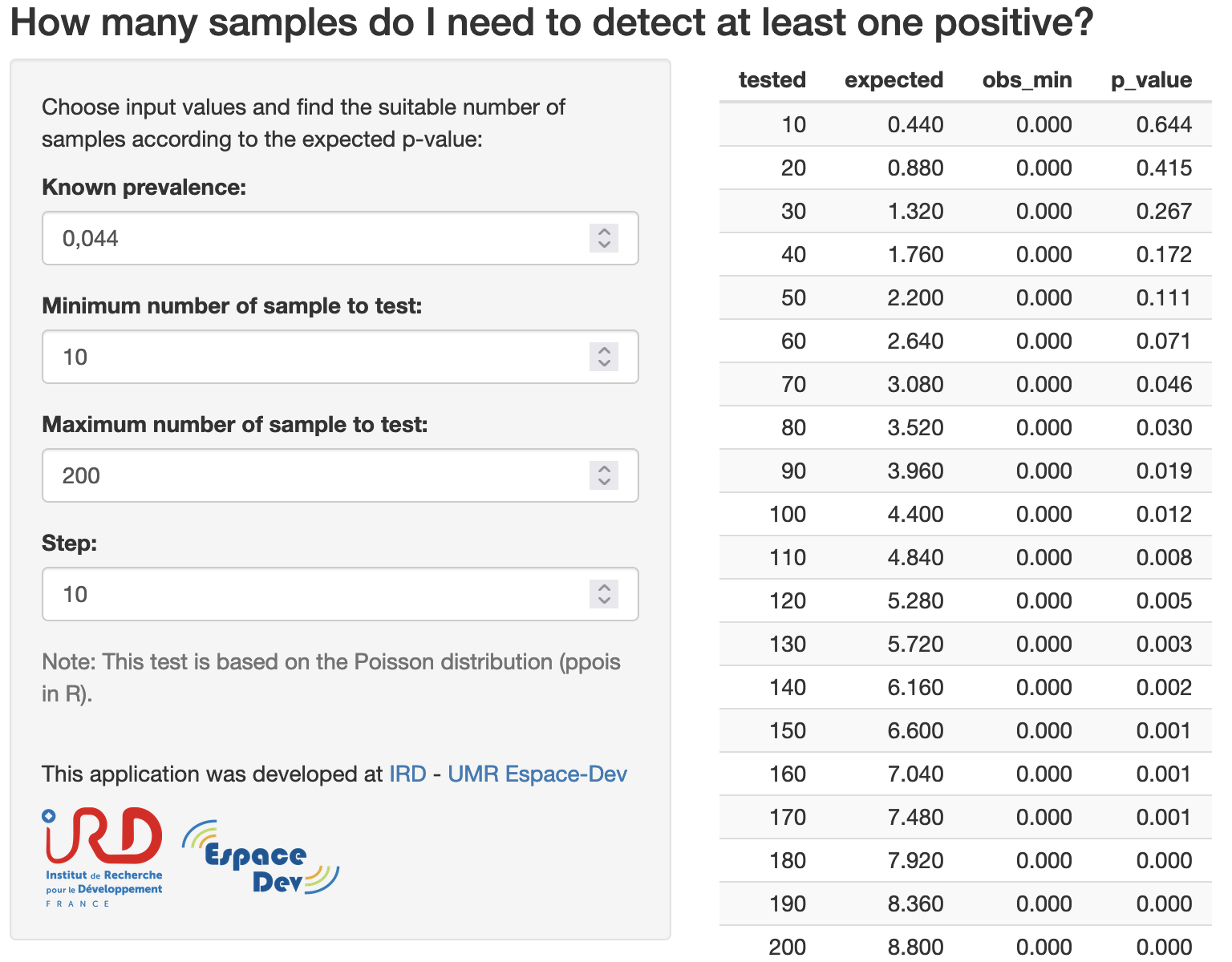Decrease Maximum number of sample stepper

coord(604,483)
